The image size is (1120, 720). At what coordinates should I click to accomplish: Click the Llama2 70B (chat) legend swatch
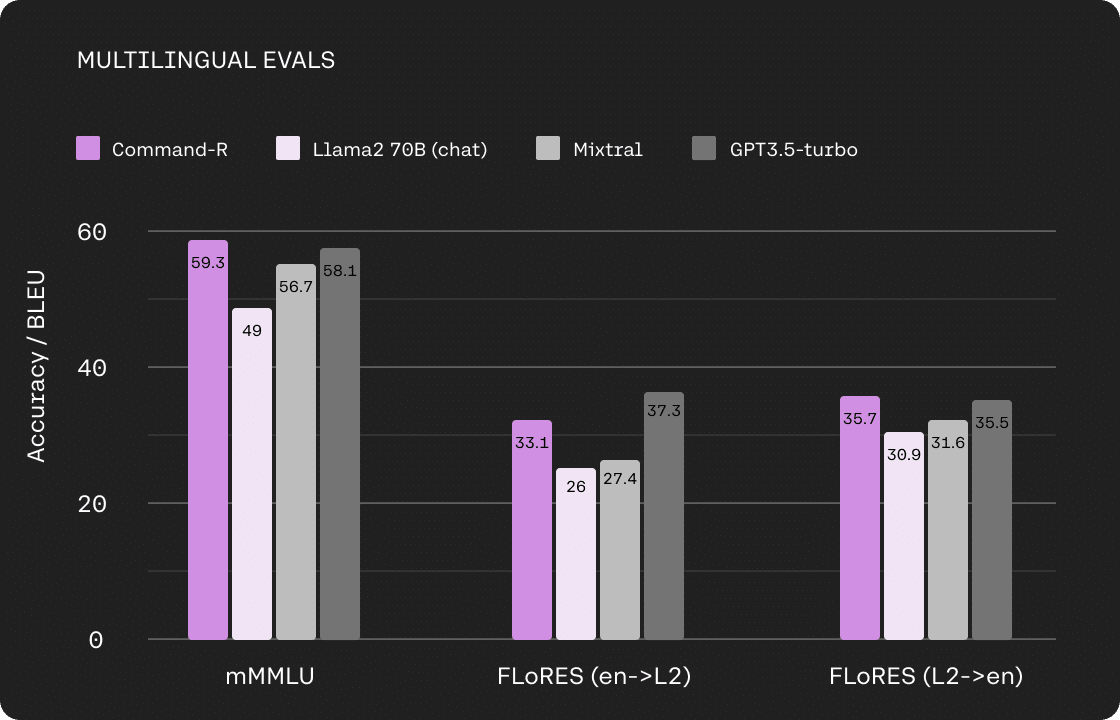[288, 149]
